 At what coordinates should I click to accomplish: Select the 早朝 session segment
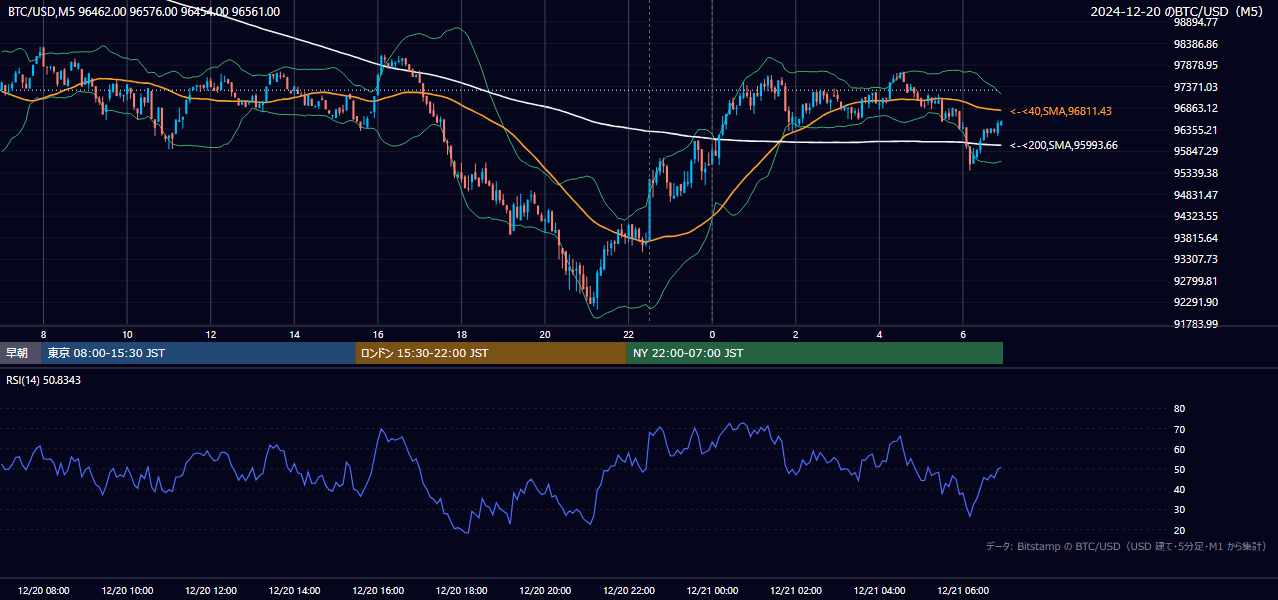21,353
